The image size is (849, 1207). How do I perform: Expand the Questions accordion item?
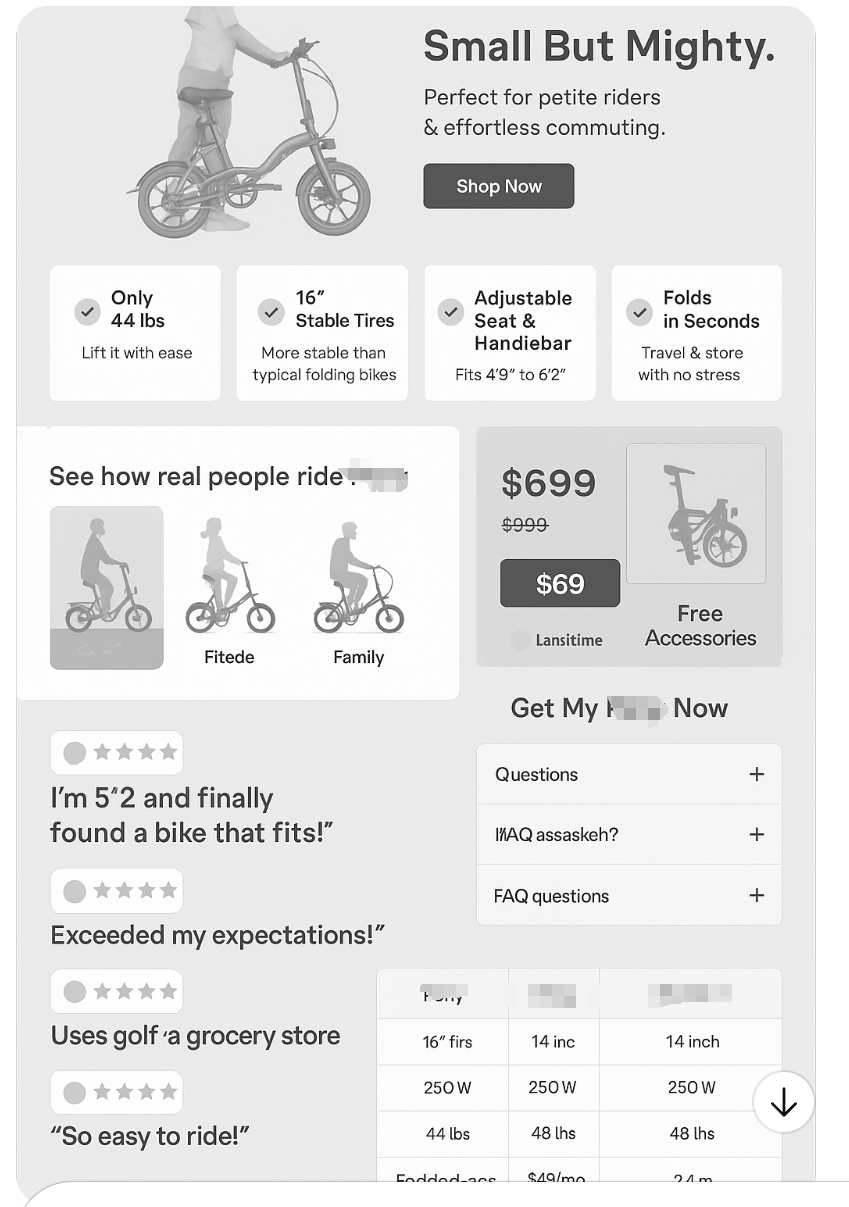[756, 774]
